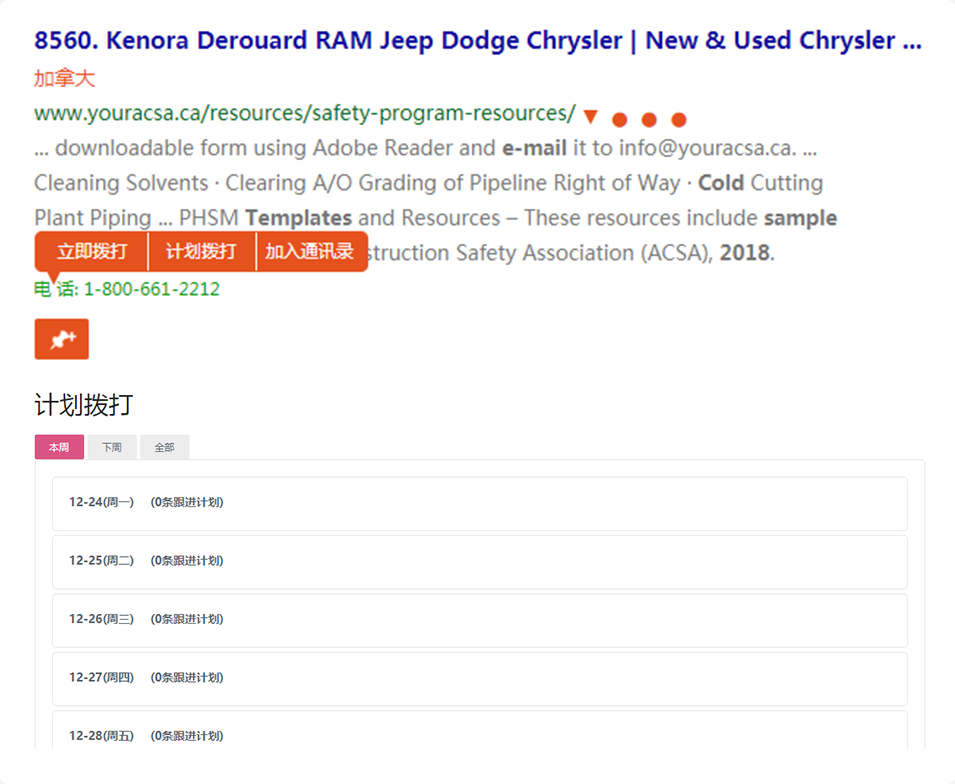
Task: Click the orange pin-plus icon button
Action: point(62,339)
